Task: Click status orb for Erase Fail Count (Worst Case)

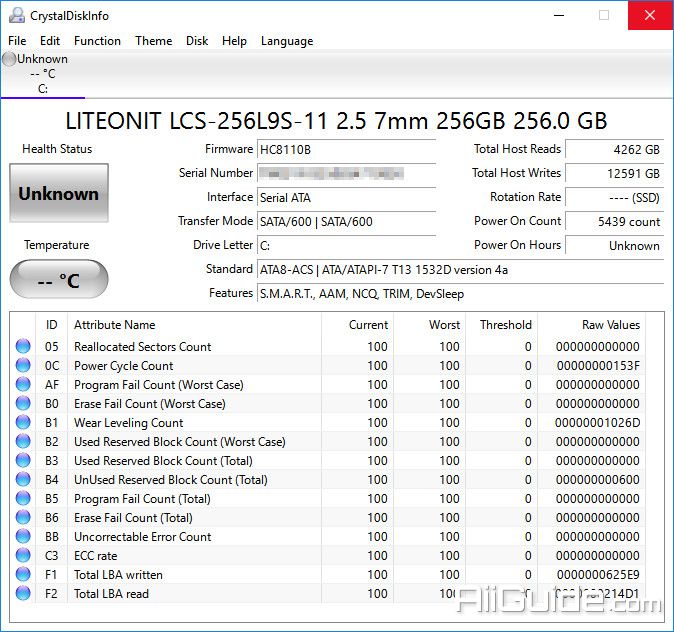Action: click(23, 403)
